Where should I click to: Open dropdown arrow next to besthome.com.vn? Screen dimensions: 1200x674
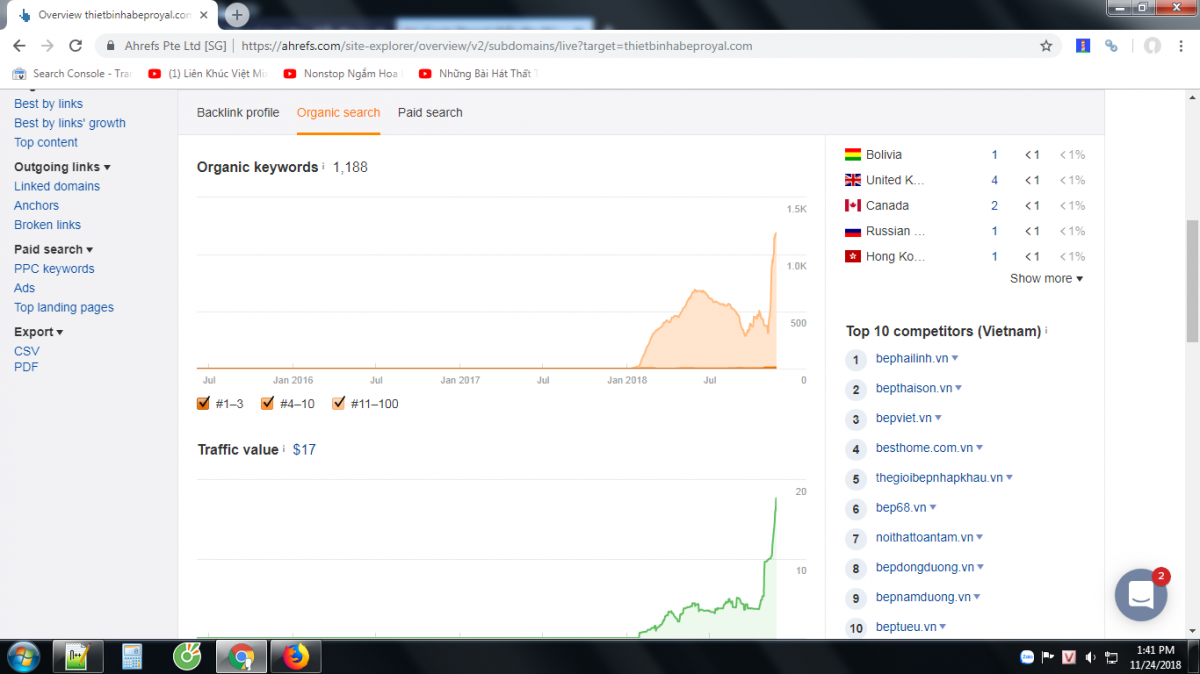[x=979, y=449]
